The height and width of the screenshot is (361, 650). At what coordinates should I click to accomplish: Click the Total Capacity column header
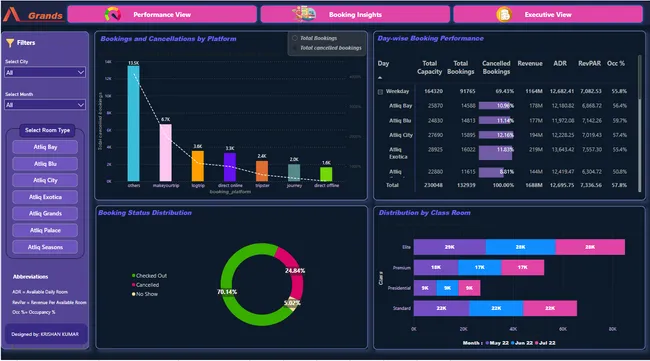[x=429, y=68]
